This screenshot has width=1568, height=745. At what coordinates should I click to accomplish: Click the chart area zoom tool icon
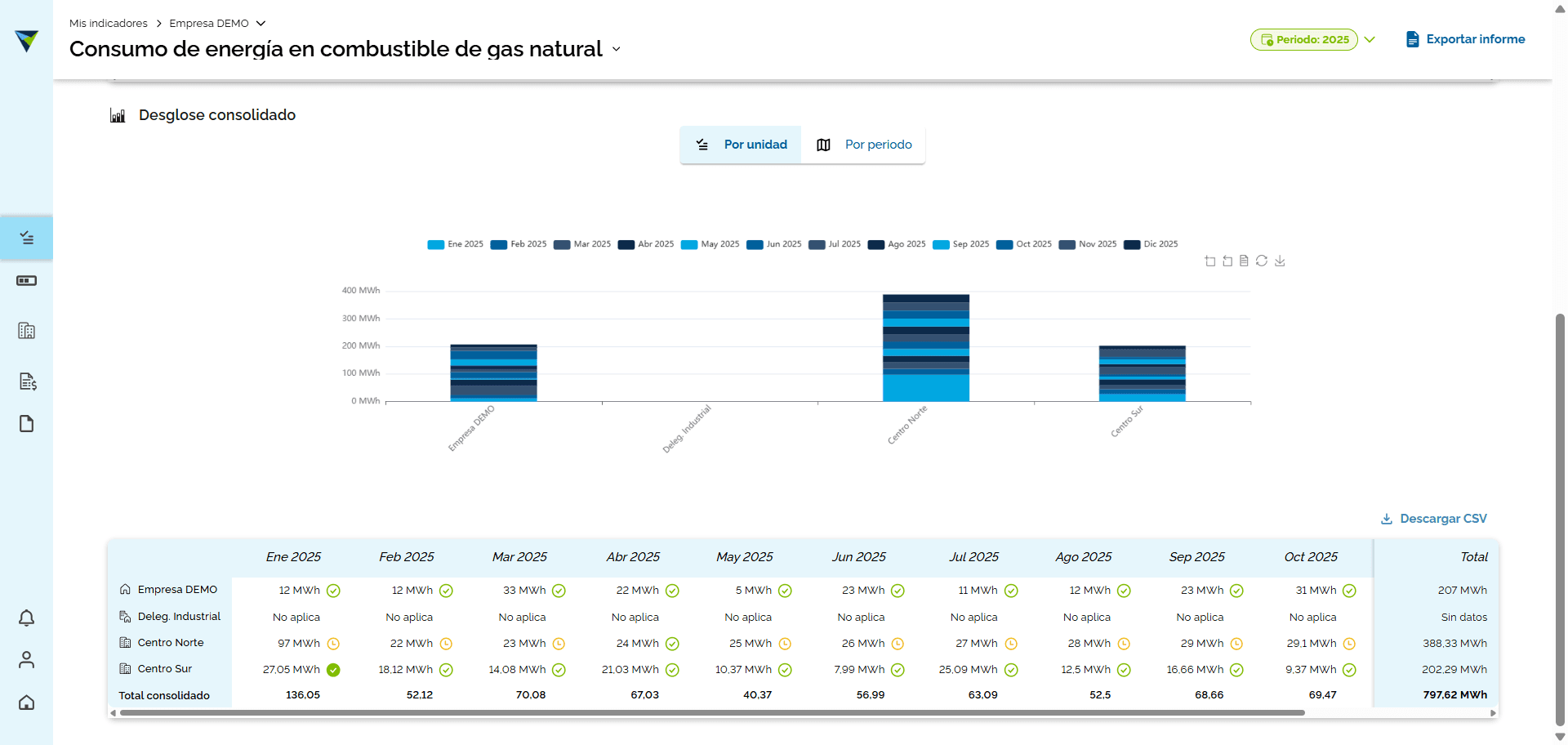1210,261
